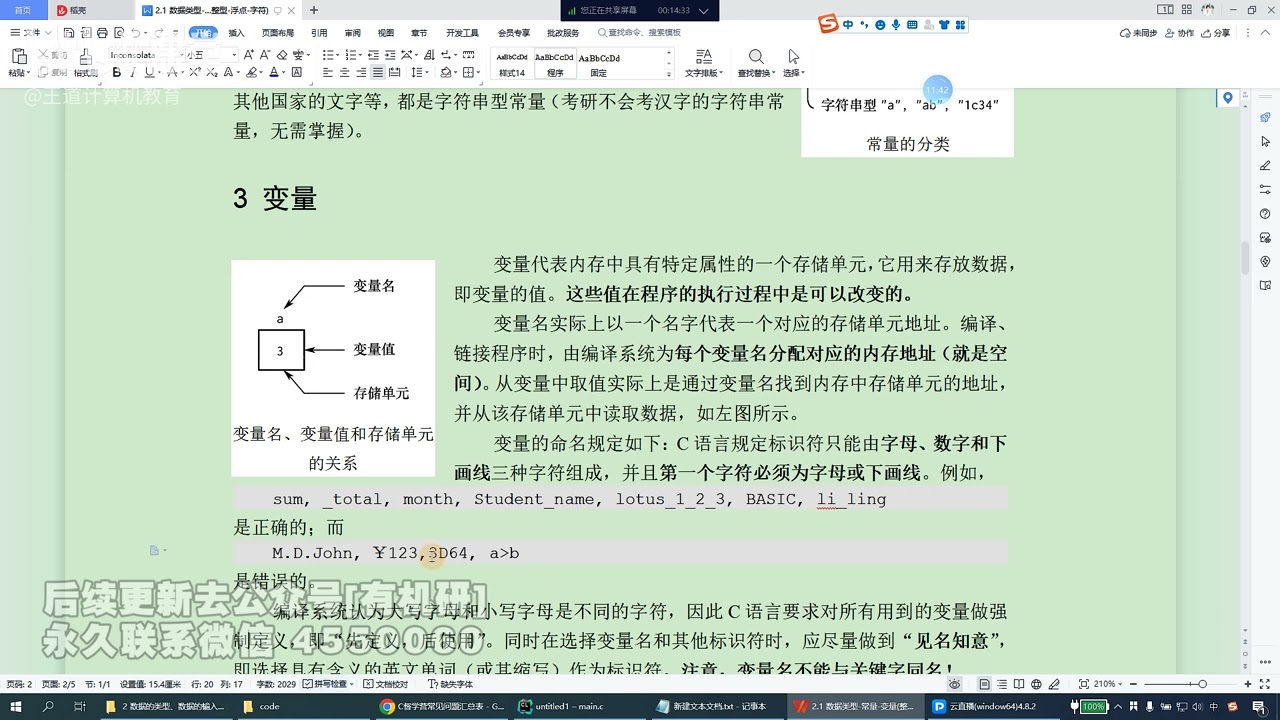Open 选择 dropdown
The width and height of the screenshot is (1280, 720).
point(793,63)
